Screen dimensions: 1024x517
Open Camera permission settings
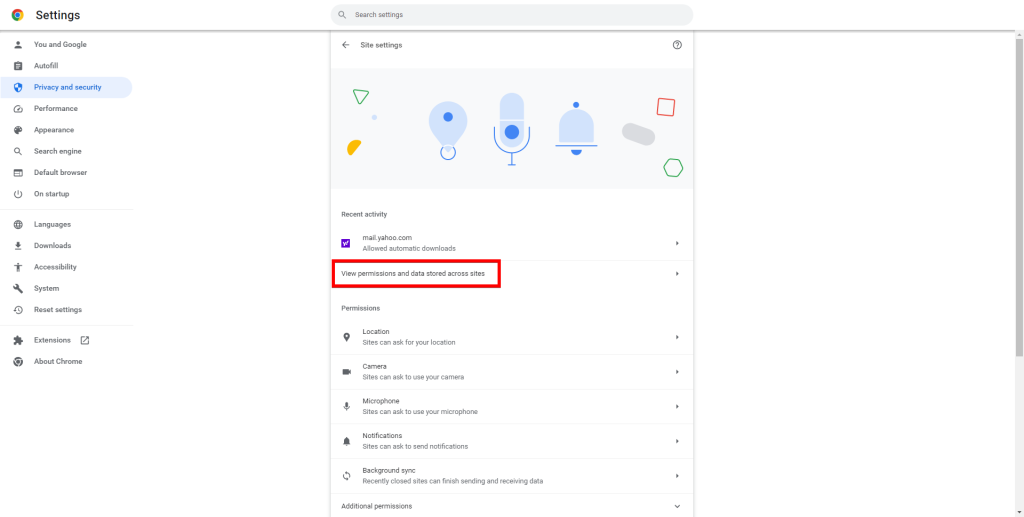[x=512, y=371]
